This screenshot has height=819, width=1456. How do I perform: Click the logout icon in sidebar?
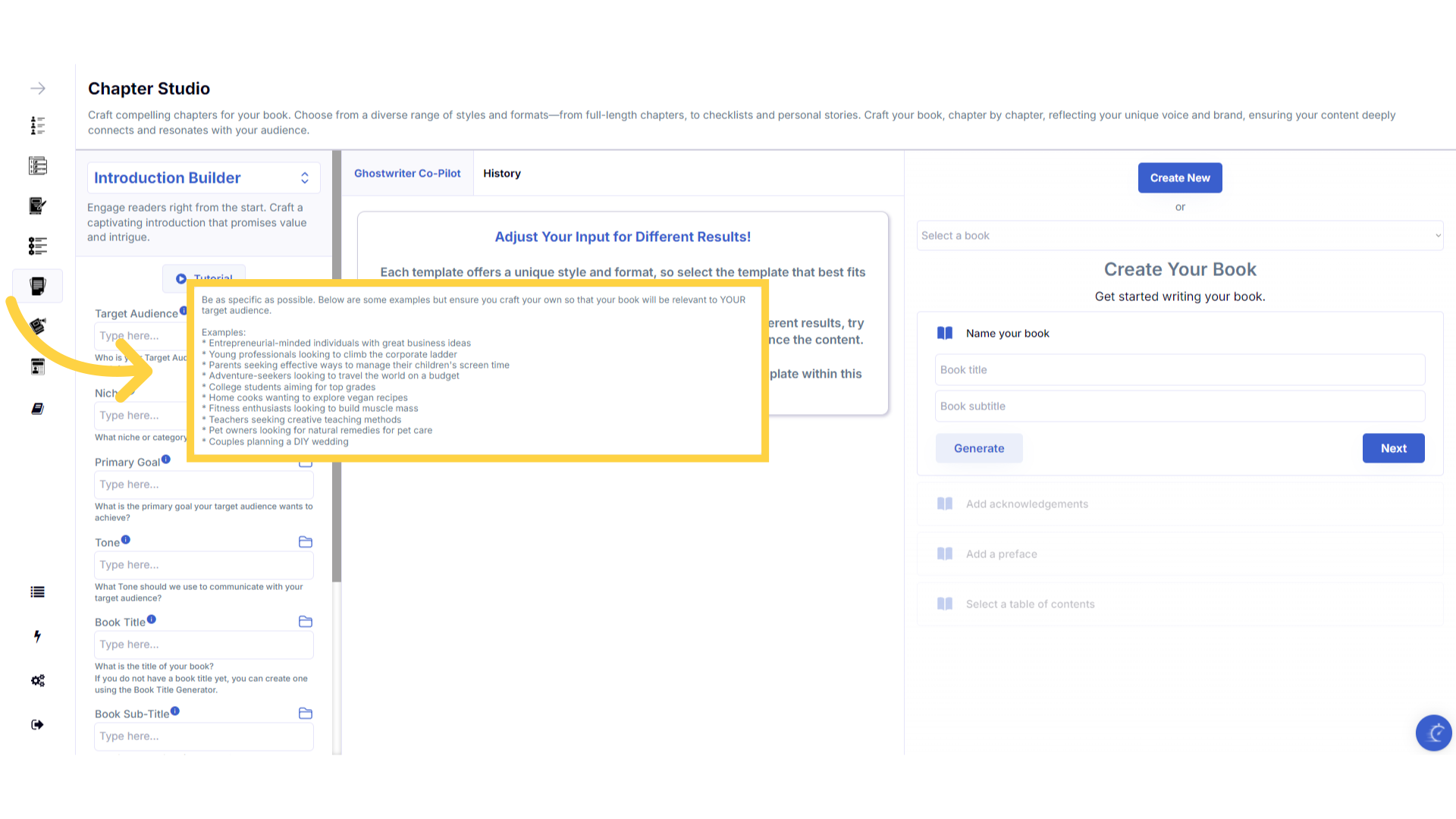click(x=38, y=724)
